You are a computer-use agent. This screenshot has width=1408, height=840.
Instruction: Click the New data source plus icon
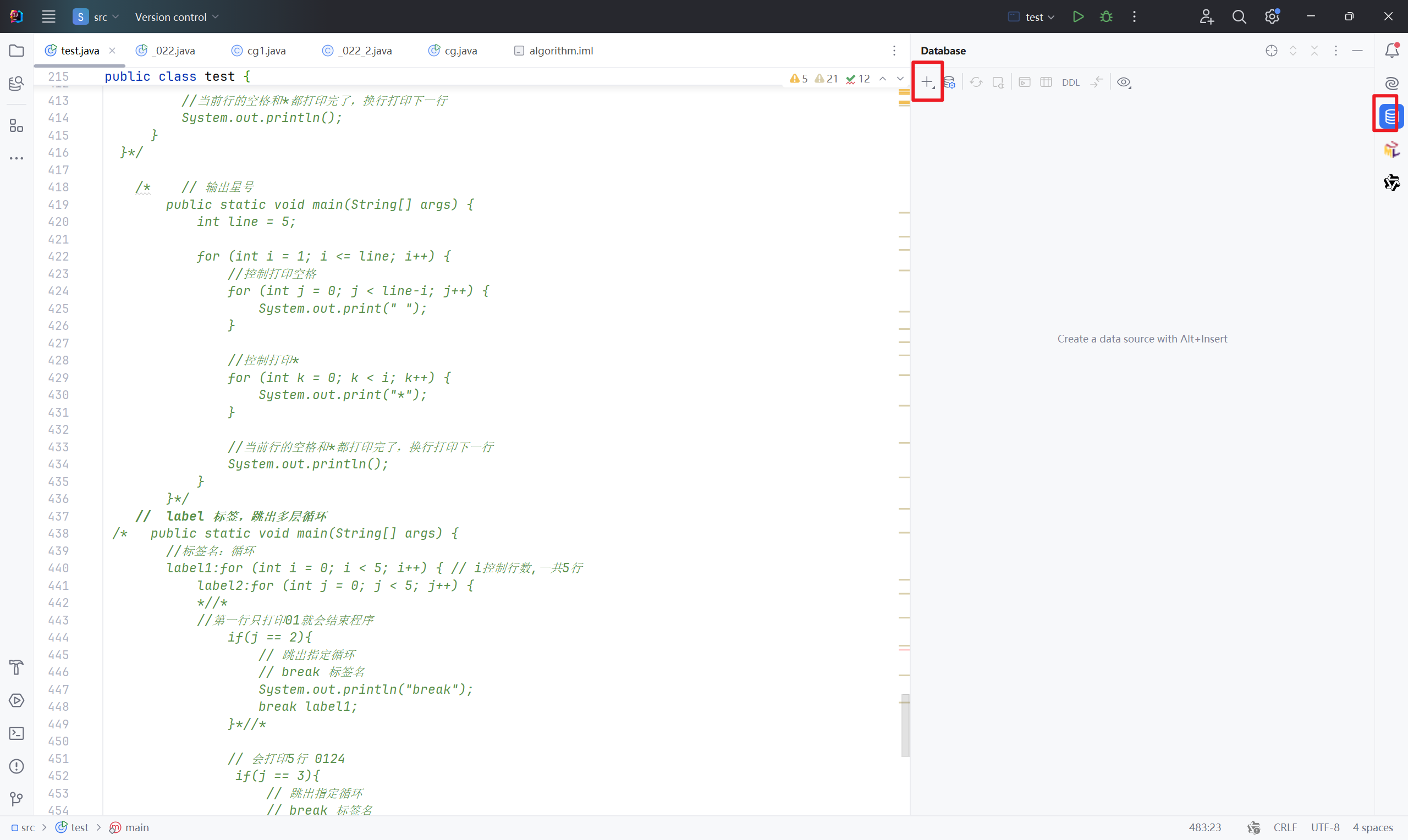[926, 82]
